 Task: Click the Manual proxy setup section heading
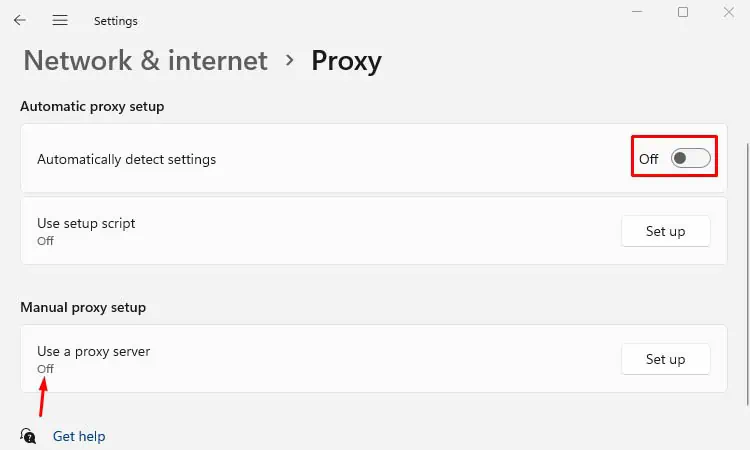83,307
